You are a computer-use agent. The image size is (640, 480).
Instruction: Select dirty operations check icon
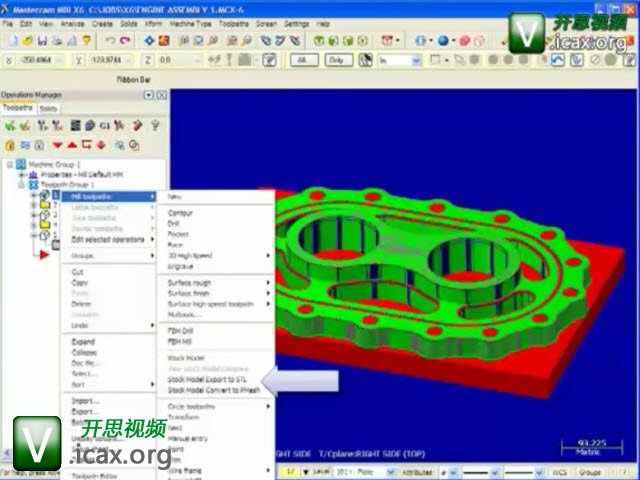click(x=25, y=126)
